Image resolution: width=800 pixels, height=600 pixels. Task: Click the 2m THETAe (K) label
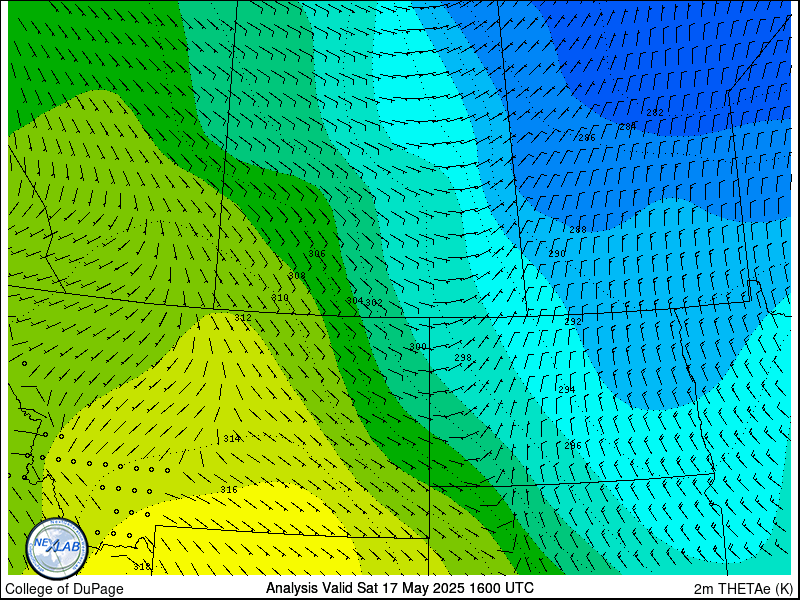tap(743, 589)
